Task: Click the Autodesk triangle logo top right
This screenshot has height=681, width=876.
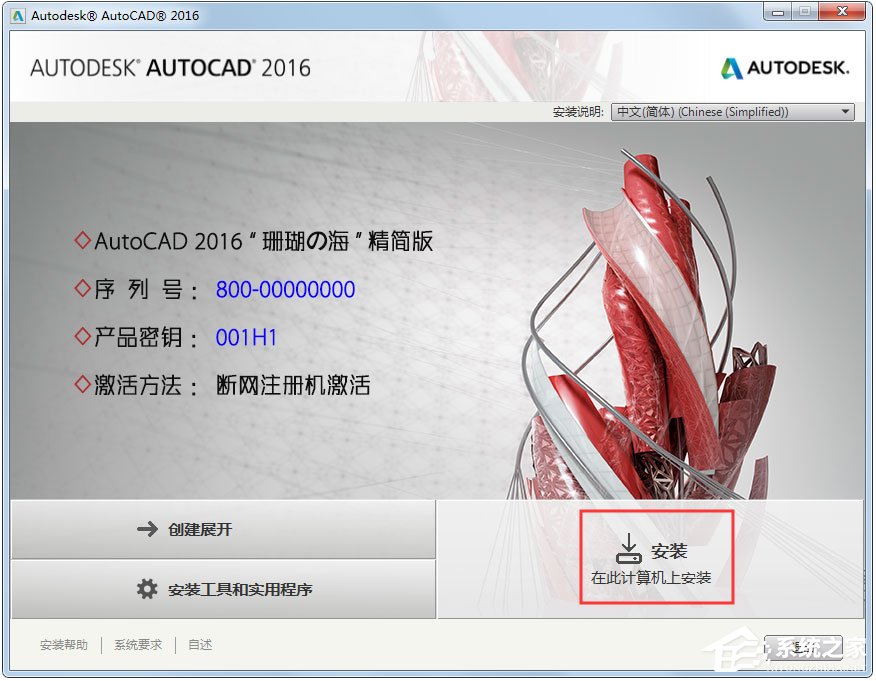Action: coord(732,68)
